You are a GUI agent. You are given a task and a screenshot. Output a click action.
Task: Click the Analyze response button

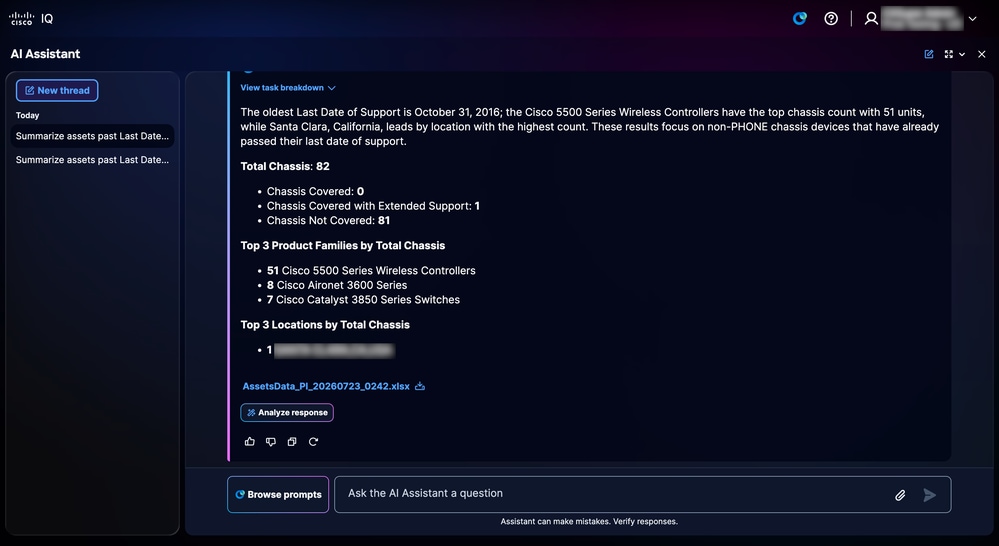287,413
